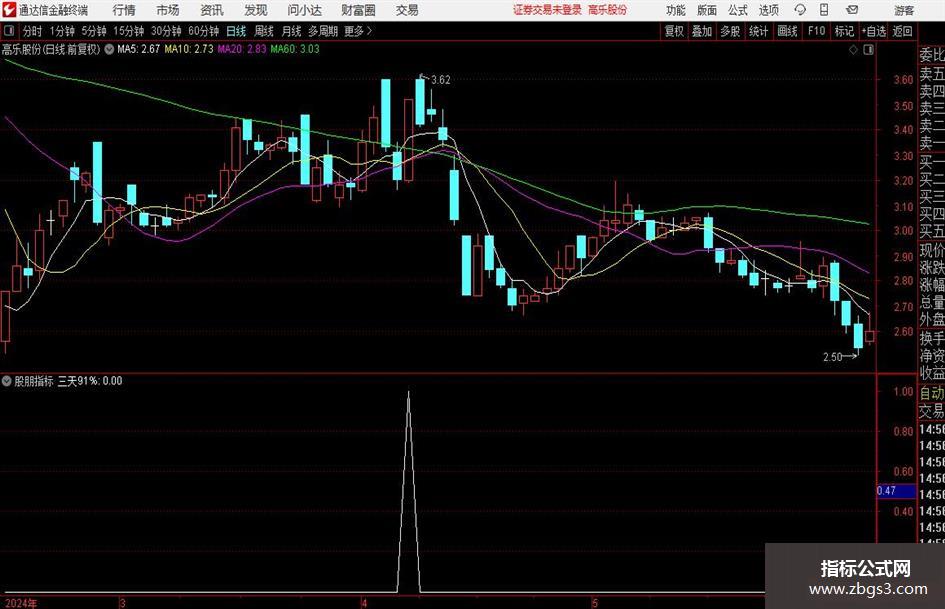Click the 3.62 high price marker

point(441,80)
